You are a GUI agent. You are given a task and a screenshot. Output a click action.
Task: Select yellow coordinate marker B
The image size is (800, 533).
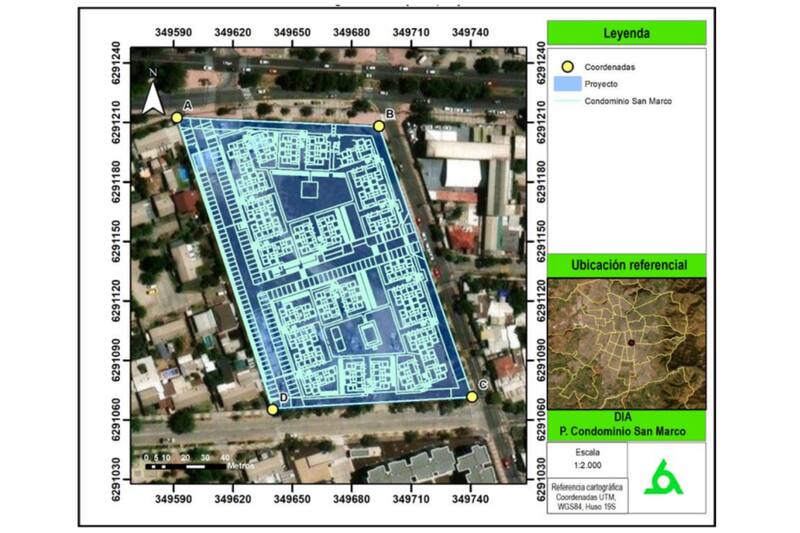coord(379,126)
